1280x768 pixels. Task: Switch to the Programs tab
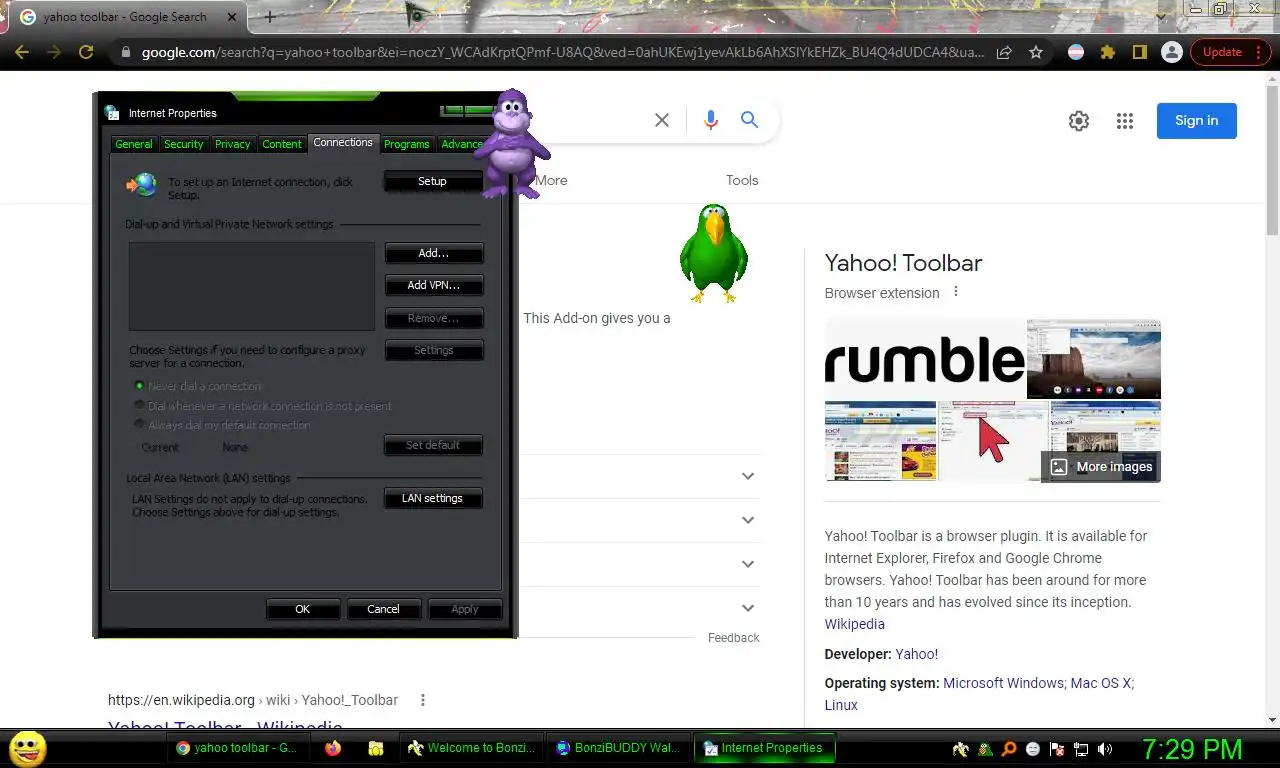pyautogui.click(x=407, y=144)
